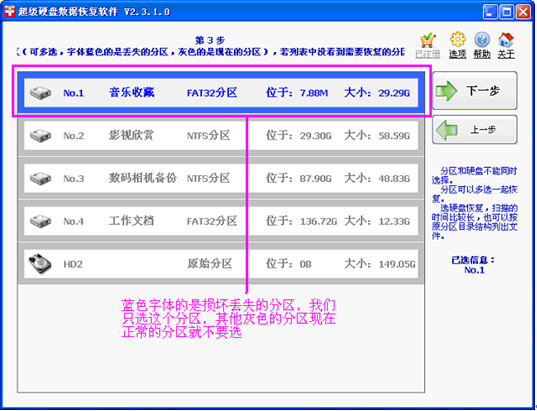
Task: Click the shopping cart registered icon
Action: (x=428, y=40)
